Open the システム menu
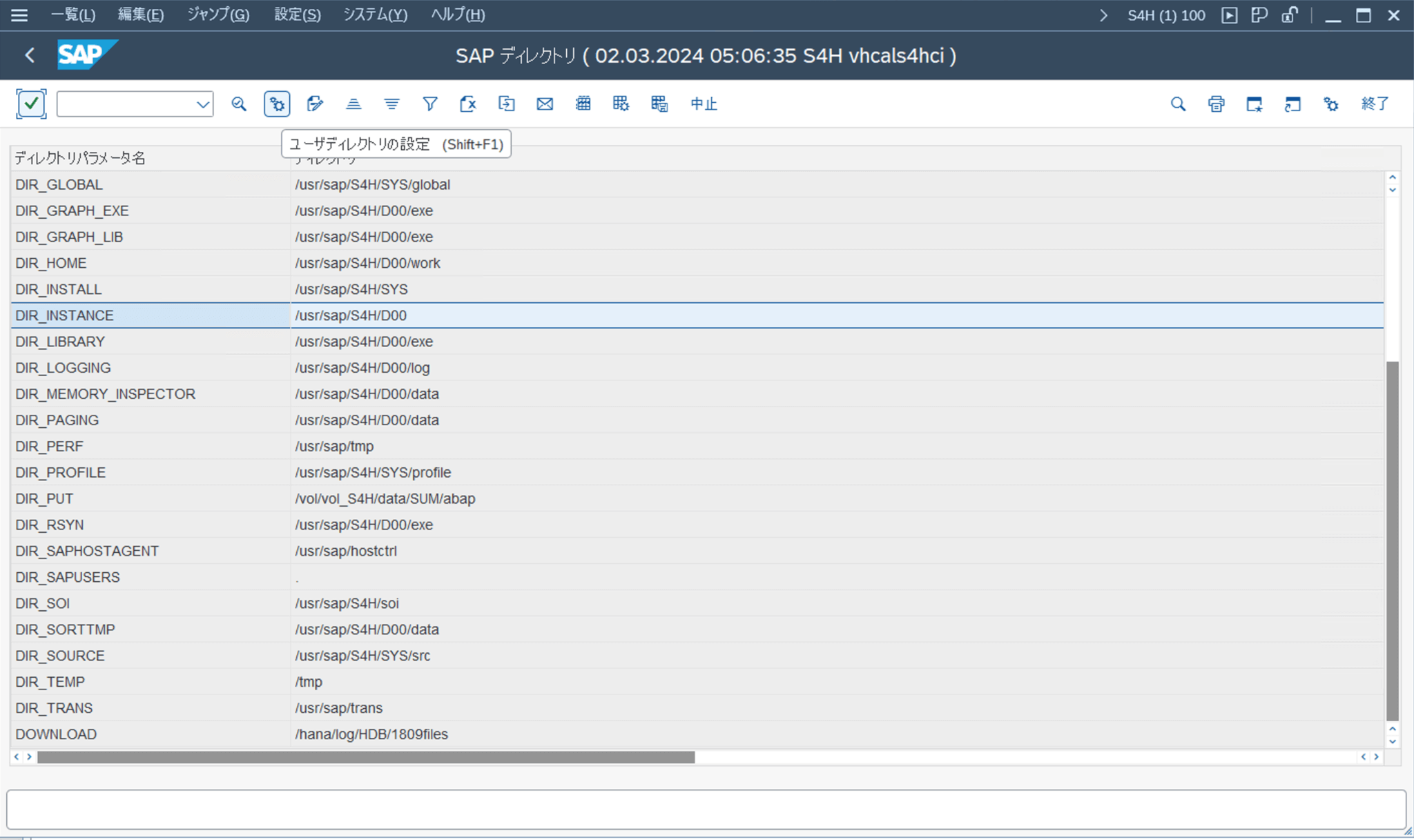 point(375,14)
